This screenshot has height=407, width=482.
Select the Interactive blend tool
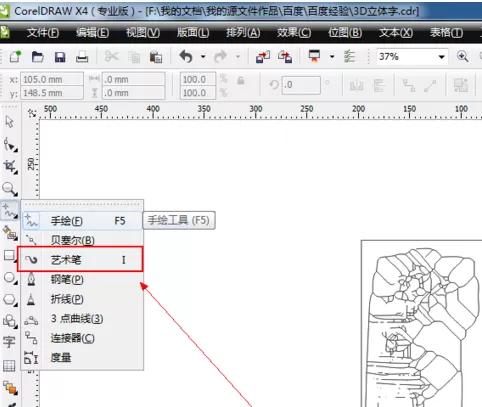10,388
